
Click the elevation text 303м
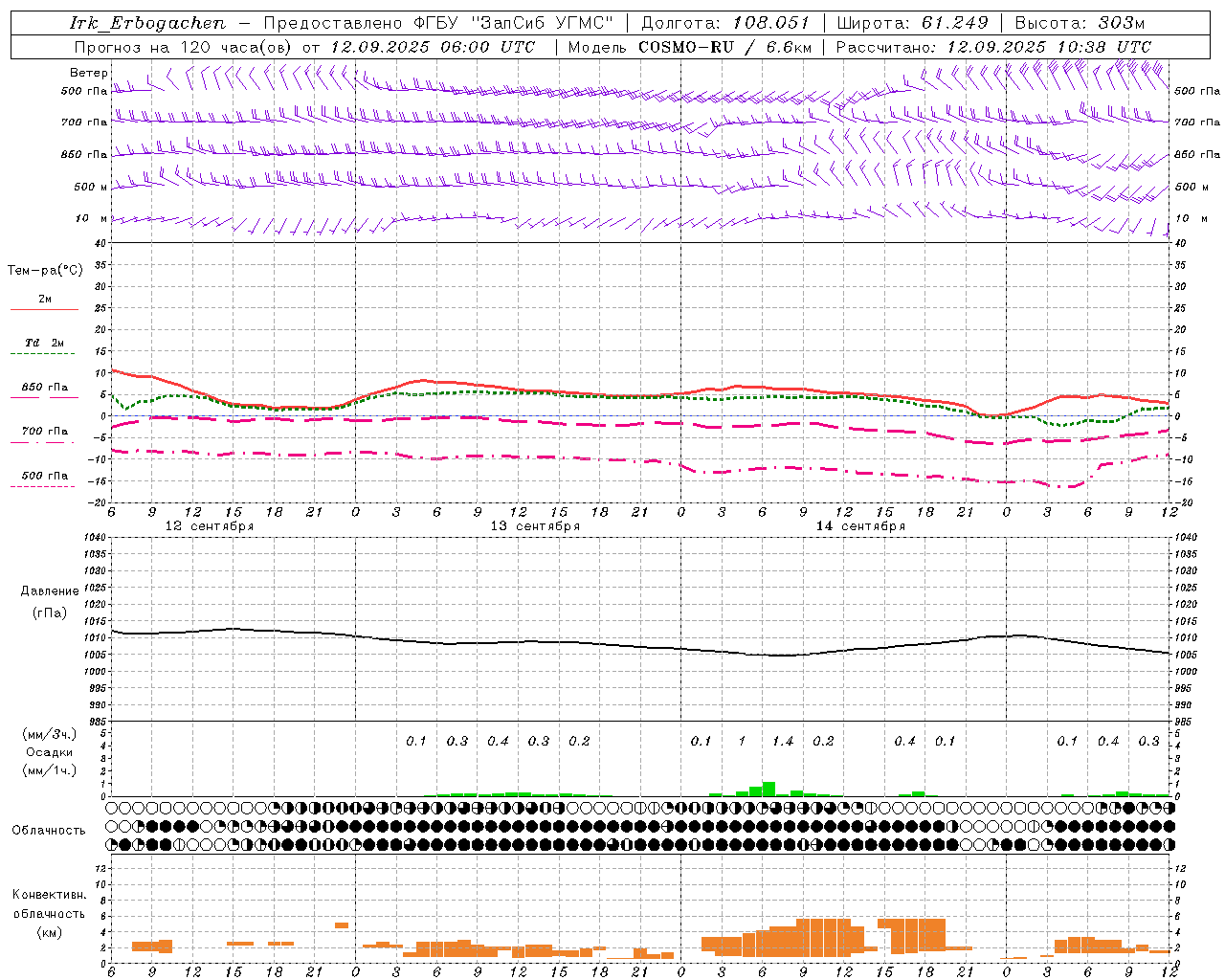(x=1122, y=23)
